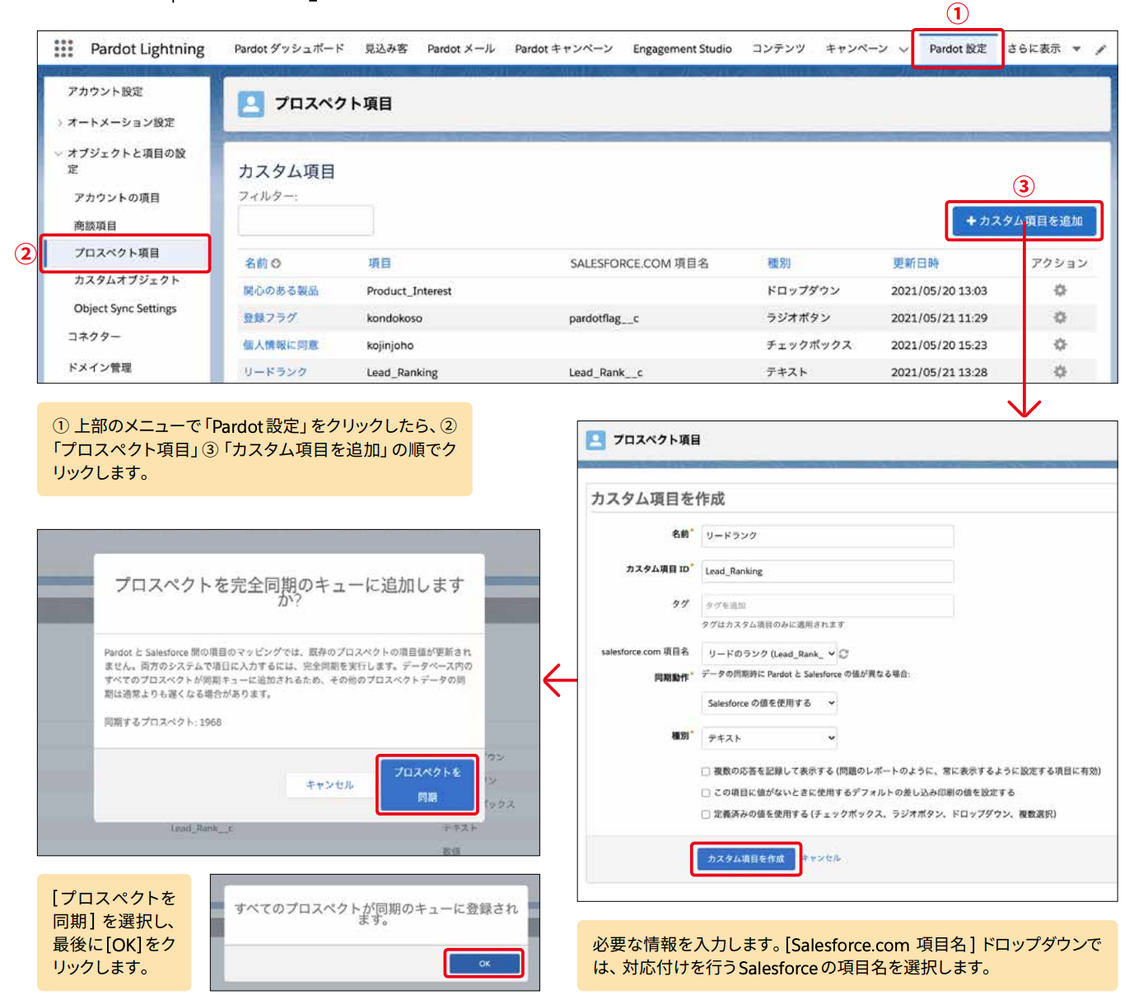Select 商談項目 in sidebar
The height and width of the screenshot is (1004, 1148).
[95, 226]
